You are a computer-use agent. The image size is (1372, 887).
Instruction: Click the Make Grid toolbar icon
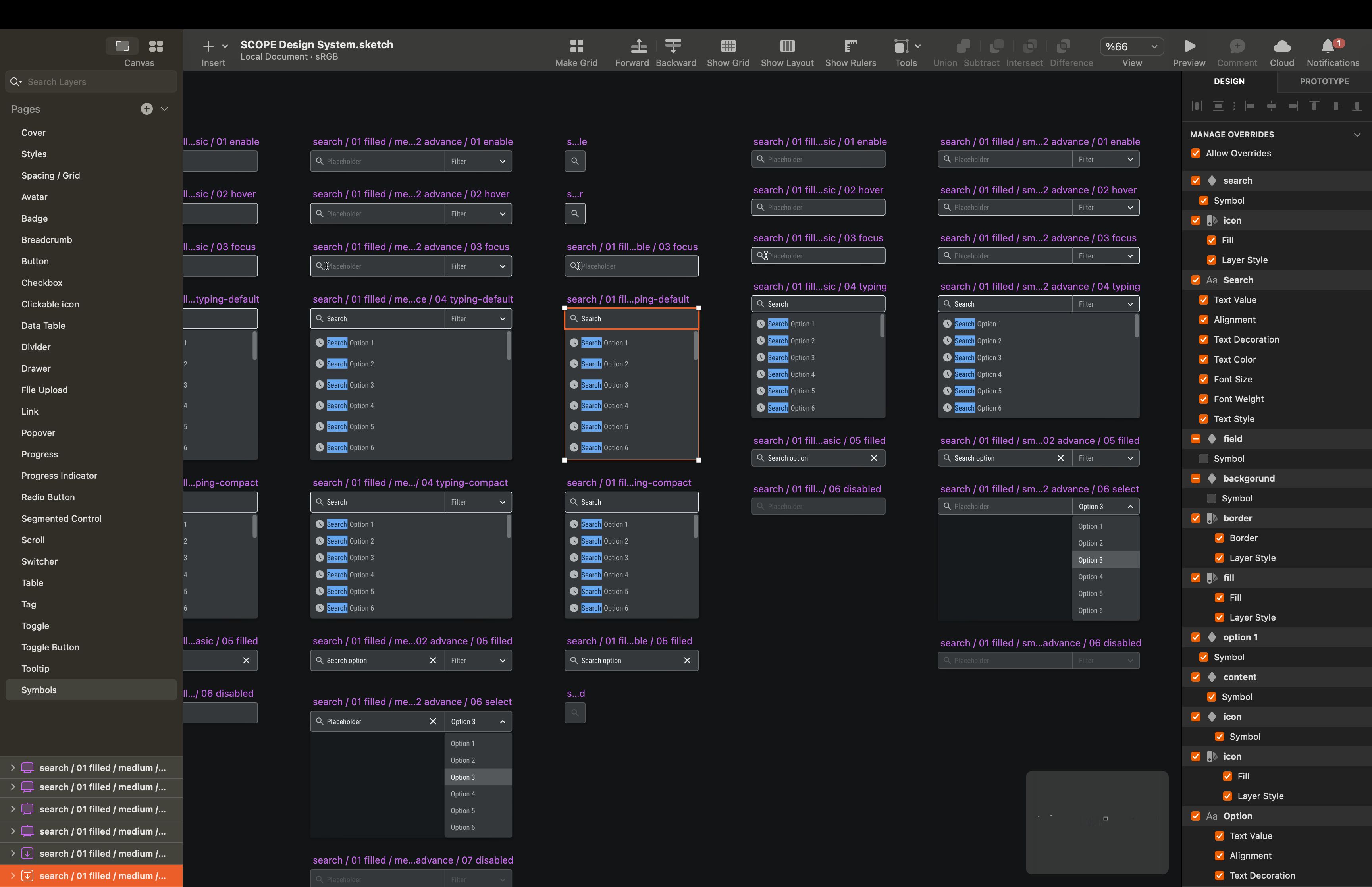pyautogui.click(x=576, y=46)
